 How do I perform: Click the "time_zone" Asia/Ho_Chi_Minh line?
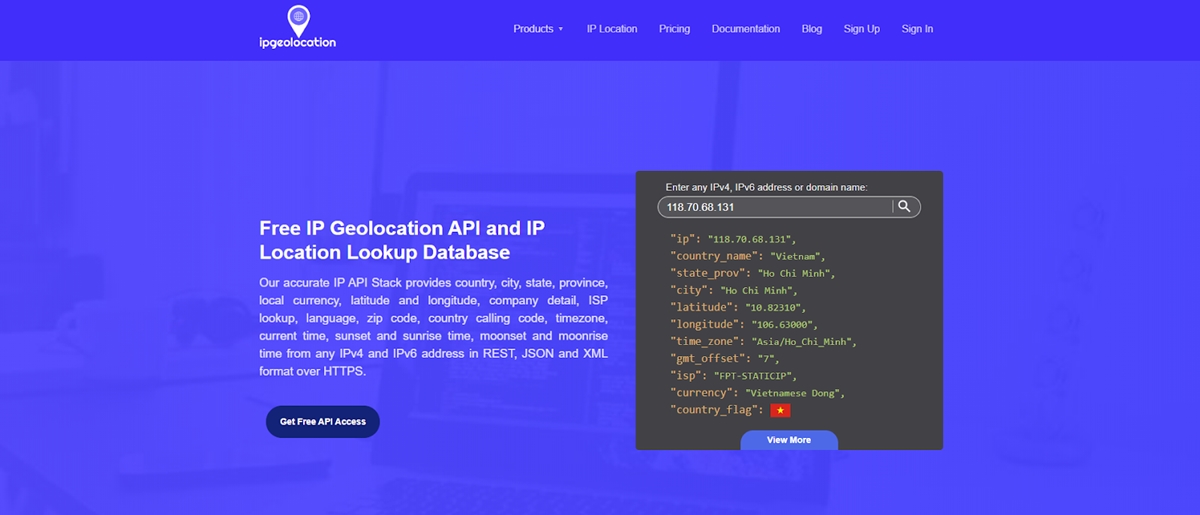click(763, 341)
